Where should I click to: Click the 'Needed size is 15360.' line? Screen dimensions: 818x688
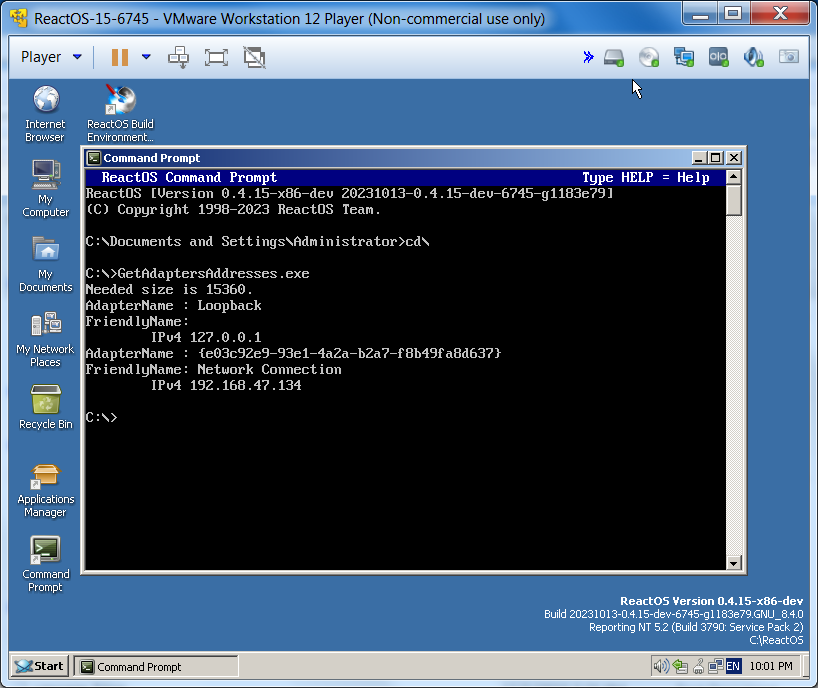169,289
